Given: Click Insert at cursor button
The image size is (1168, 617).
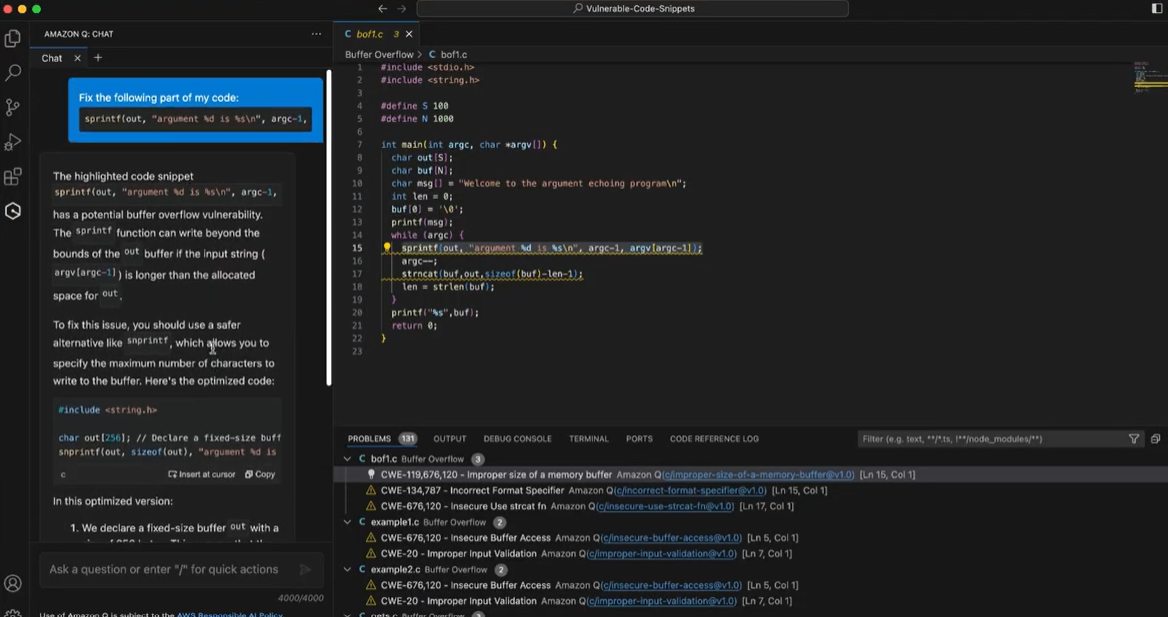Looking at the screenshot, I should click(x=202, y=474).
